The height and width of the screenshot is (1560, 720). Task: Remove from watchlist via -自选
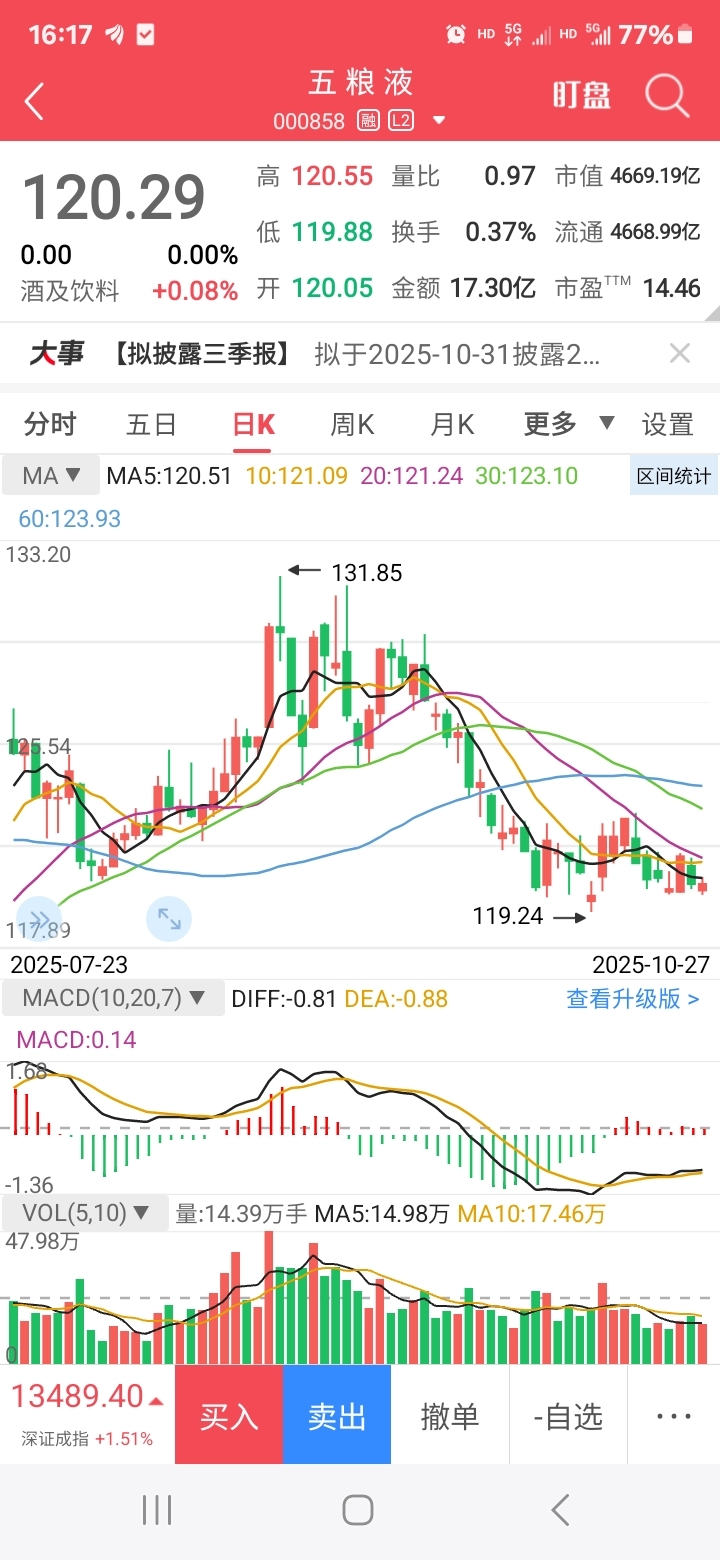coord(568,1415)
